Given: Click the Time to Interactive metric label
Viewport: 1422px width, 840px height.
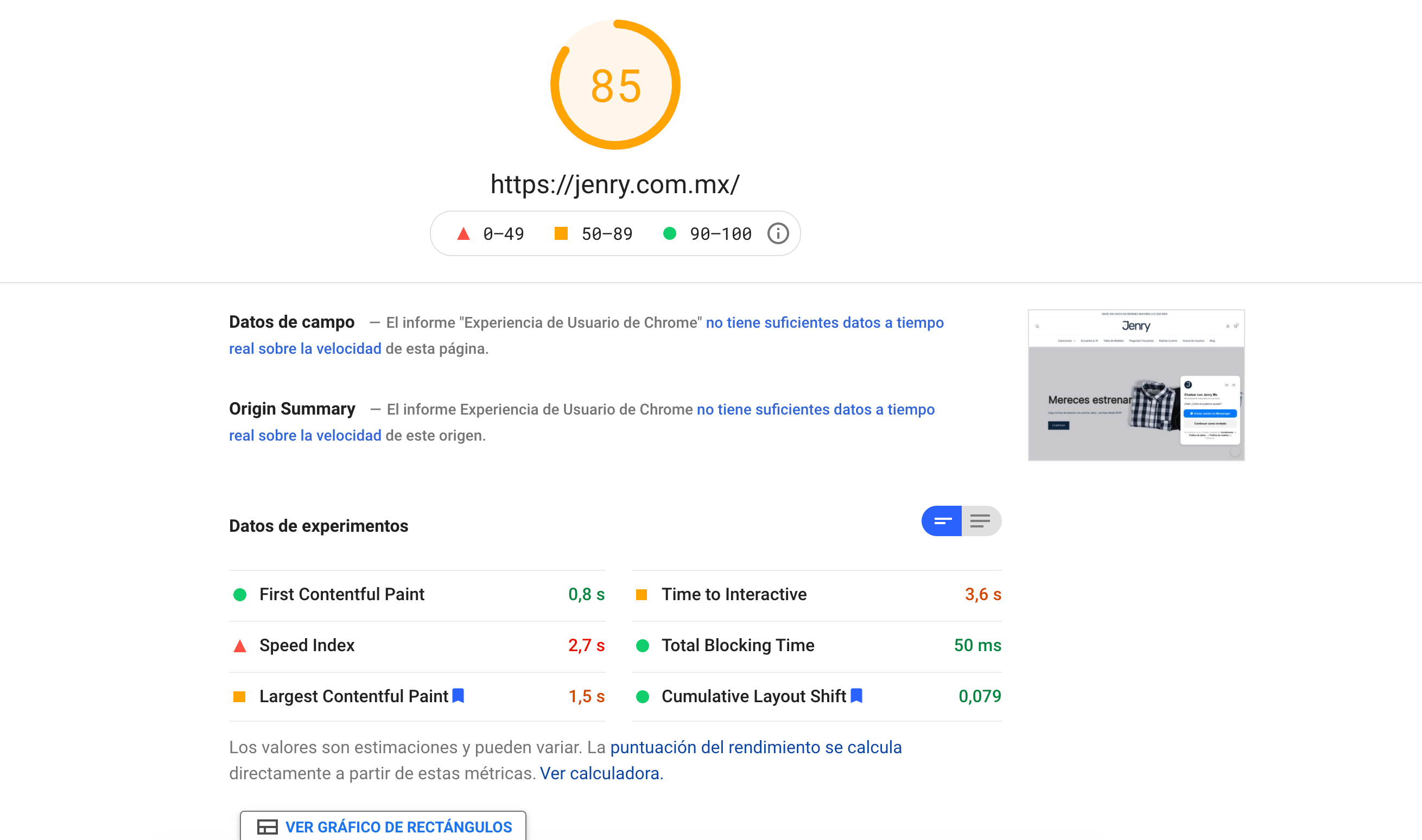Looking at the screenshot, I should pyautogui.click(x=734, y=594).
